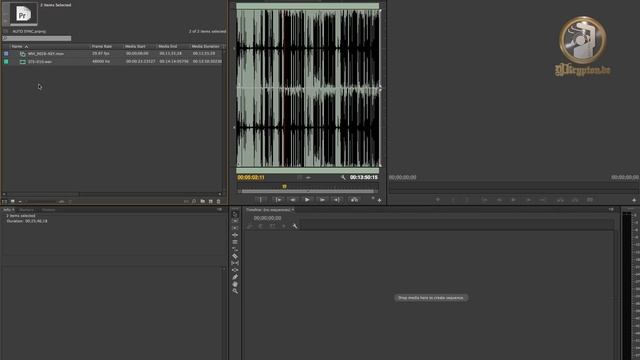Click Mark In button in Source monitor

(260, 200)
